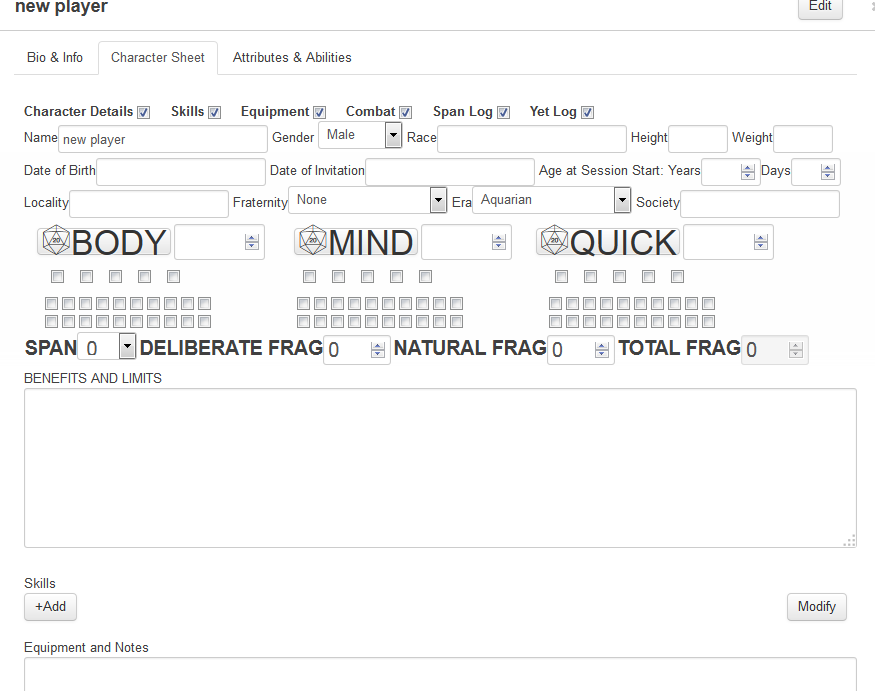Toggle the Combat section checkbox
This screenshot has width=875, height=691.
406,112
